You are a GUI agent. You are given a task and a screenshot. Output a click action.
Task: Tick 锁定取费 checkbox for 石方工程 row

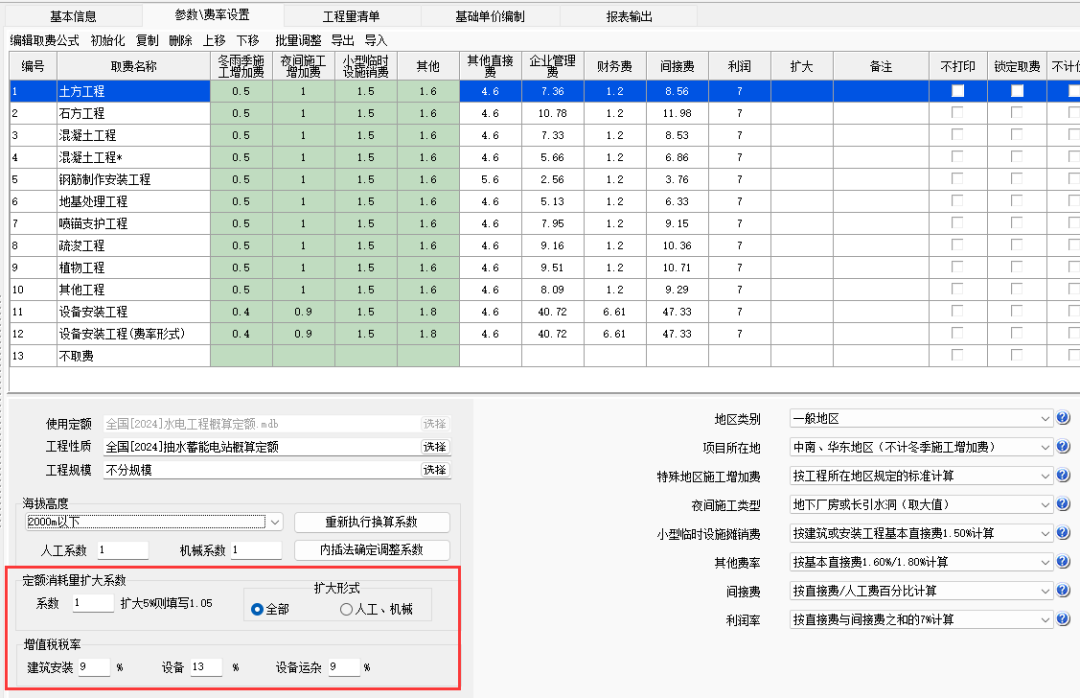click(x=1017, y=113)
